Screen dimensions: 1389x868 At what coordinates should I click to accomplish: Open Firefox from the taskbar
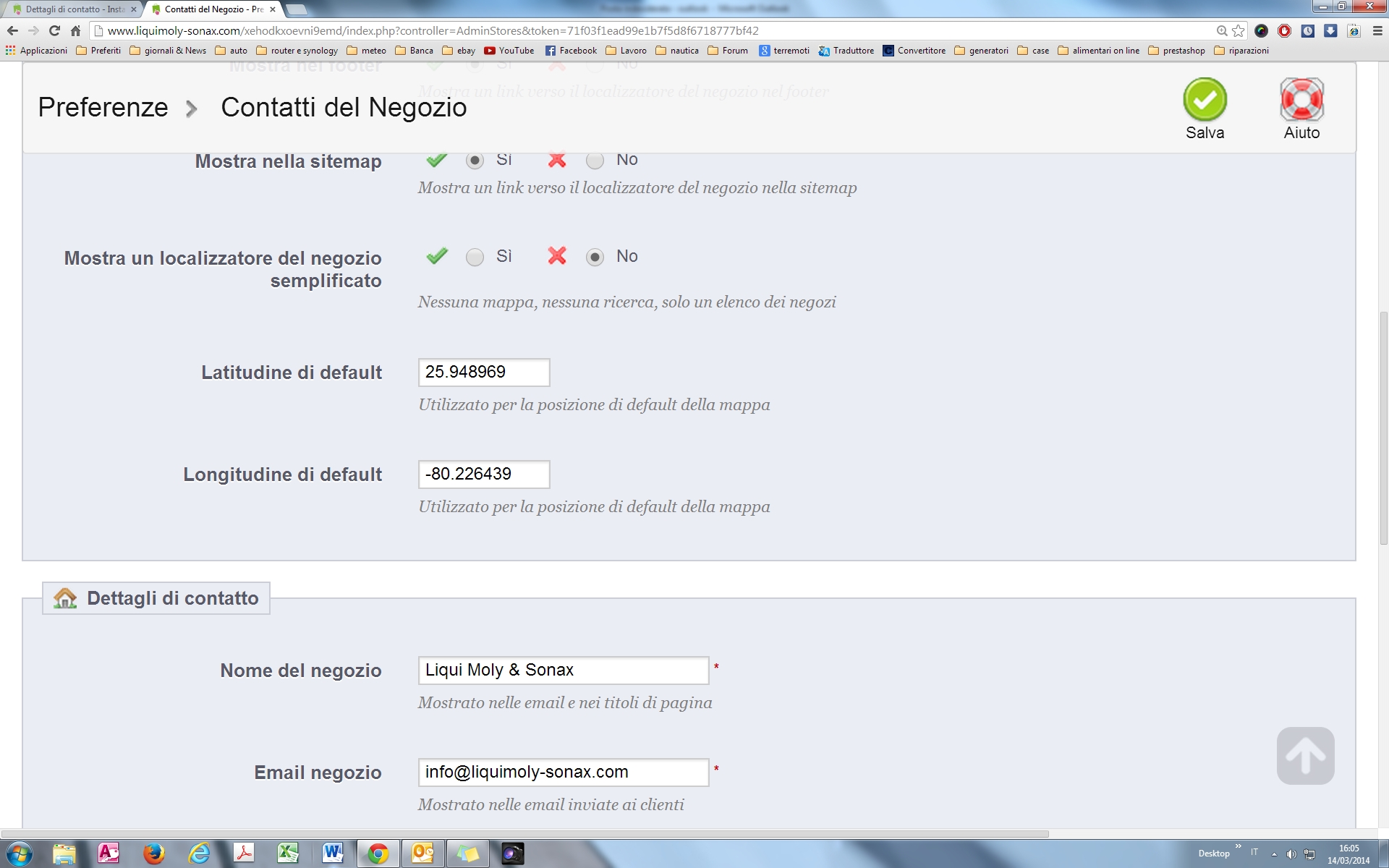click(153, 854)
